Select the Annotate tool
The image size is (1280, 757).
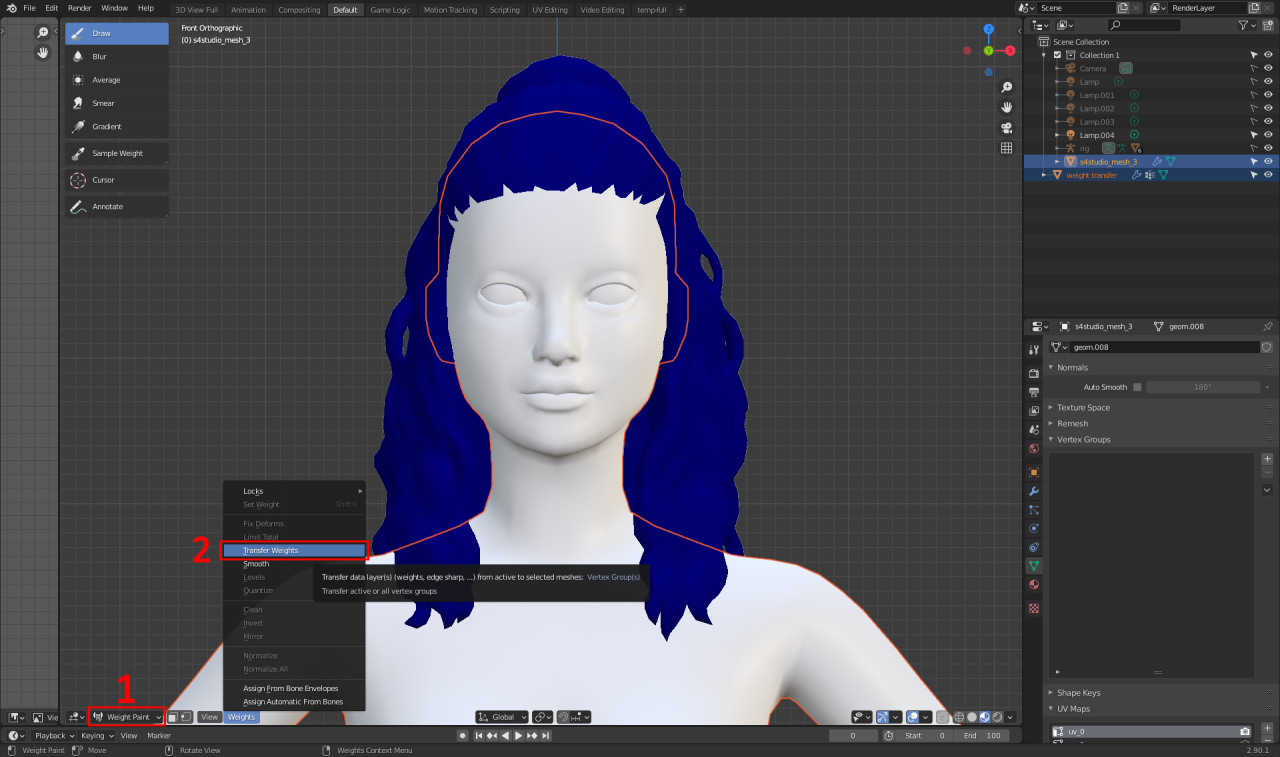pyautogui.click(x=117, y=206)
